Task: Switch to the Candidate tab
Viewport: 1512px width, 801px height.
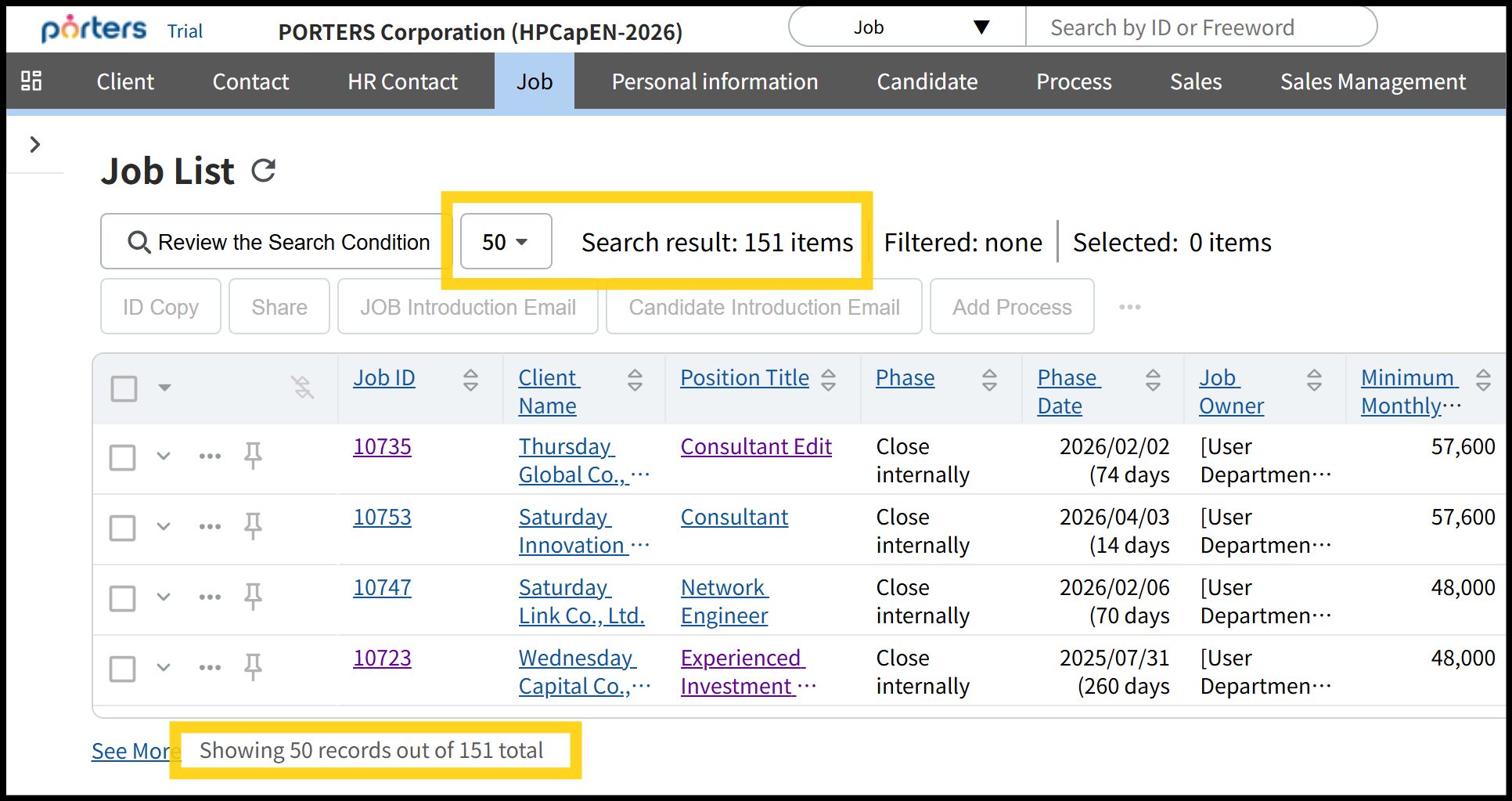Action: pyautogui.click(x=927, y=81)
